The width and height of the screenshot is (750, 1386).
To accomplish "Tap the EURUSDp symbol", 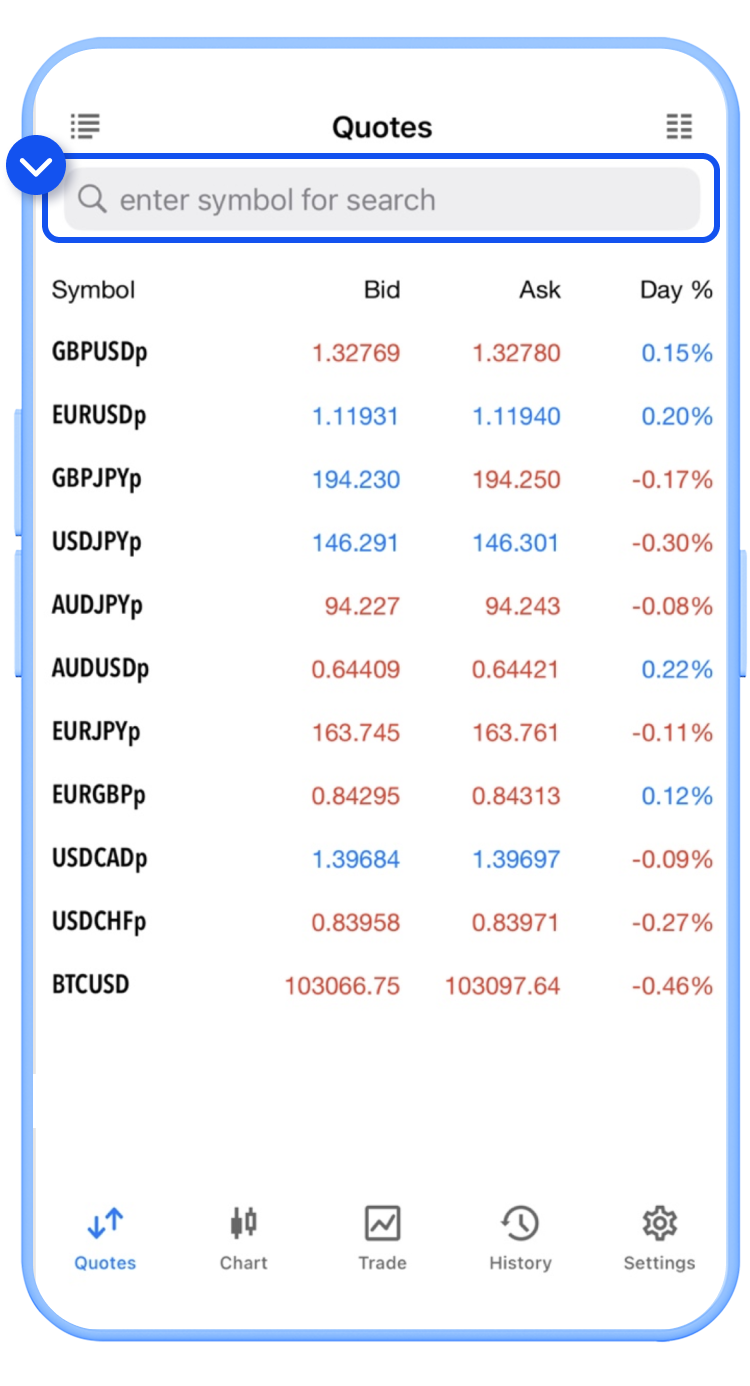I will click(99, 415).
